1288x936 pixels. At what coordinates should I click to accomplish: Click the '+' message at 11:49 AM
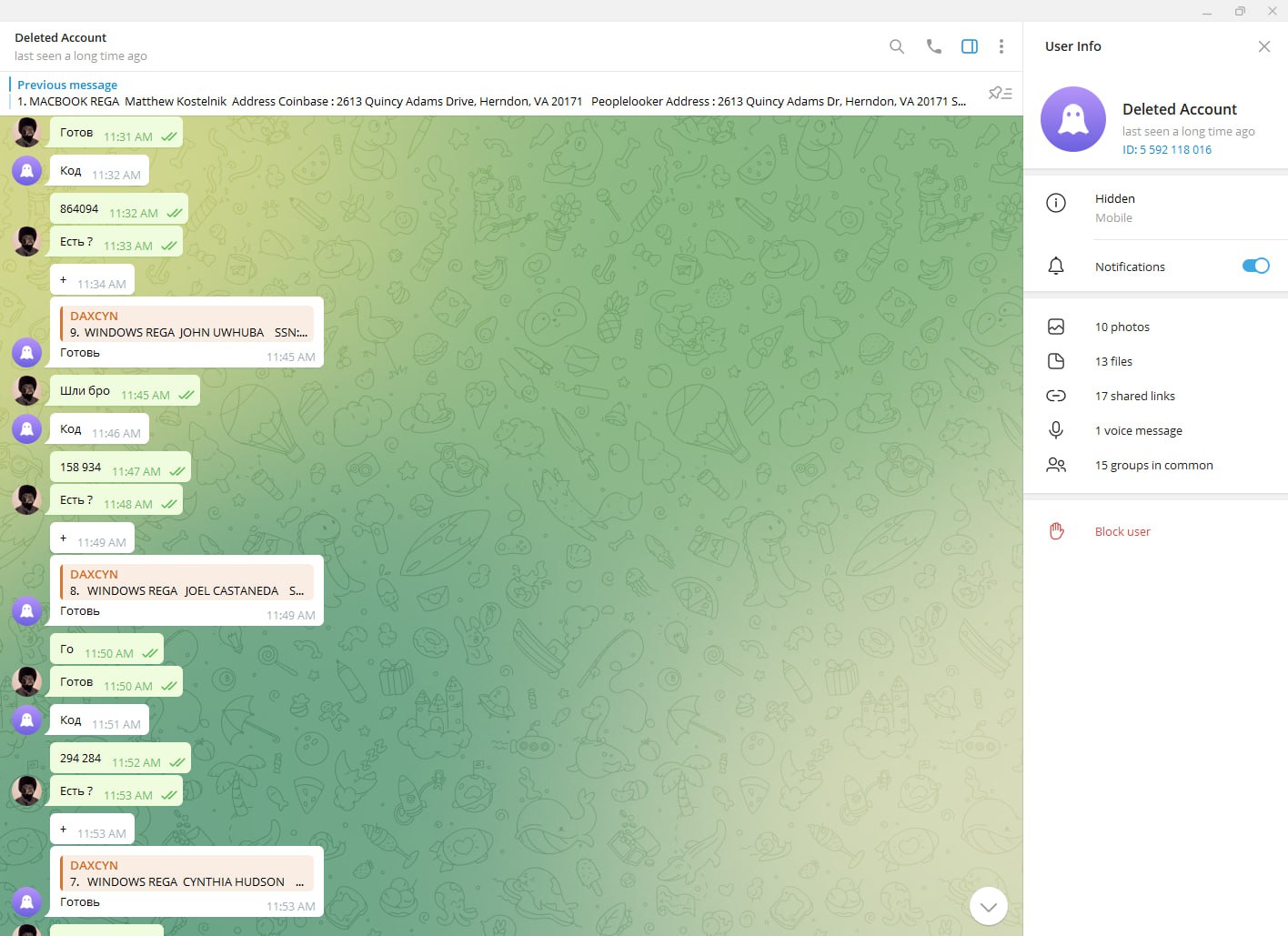pos(93,538)
